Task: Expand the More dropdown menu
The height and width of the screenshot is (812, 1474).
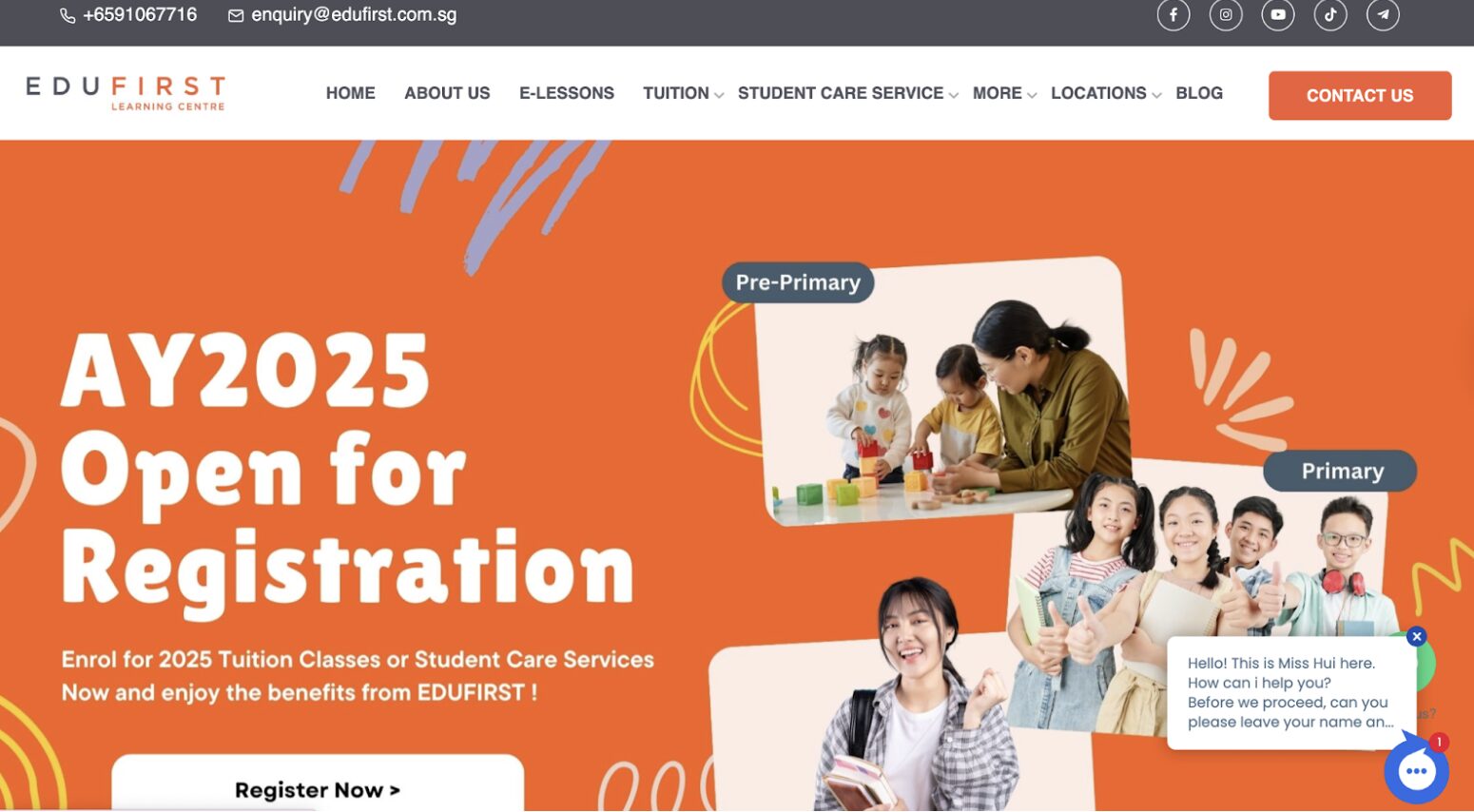Action: 1004,93
